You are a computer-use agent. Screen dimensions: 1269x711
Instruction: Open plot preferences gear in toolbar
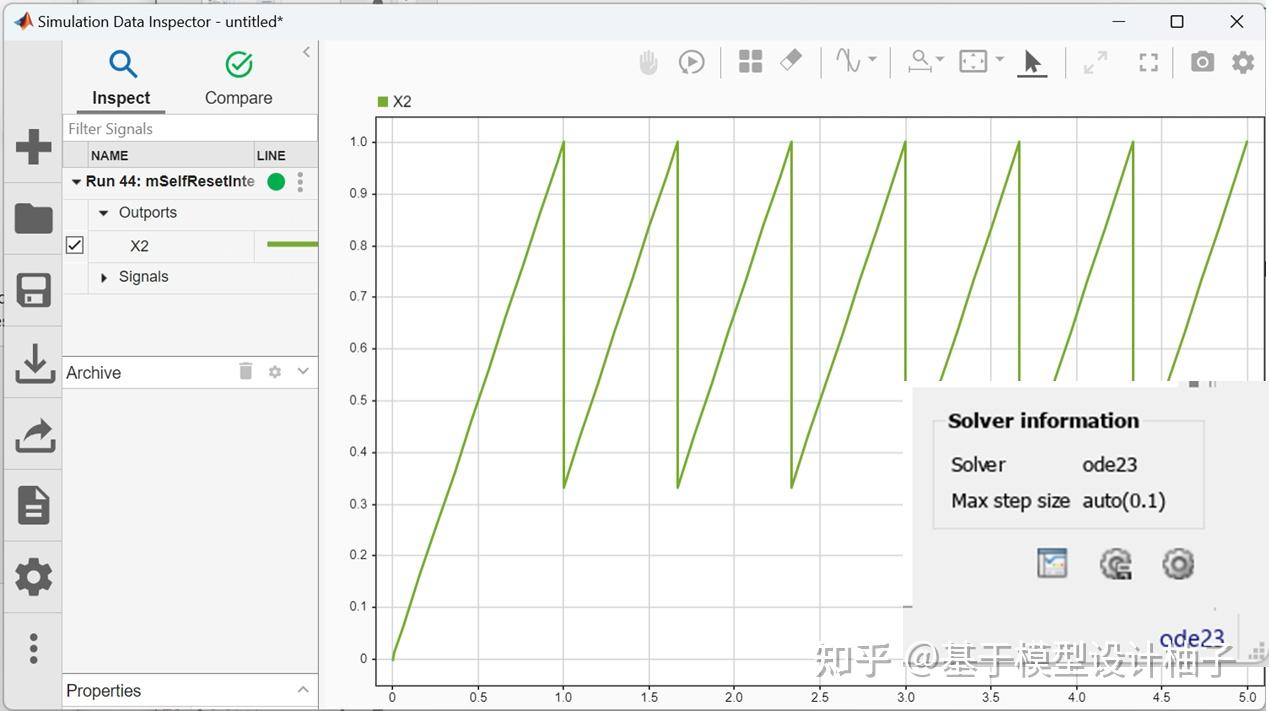click(x=1243, y=62)
